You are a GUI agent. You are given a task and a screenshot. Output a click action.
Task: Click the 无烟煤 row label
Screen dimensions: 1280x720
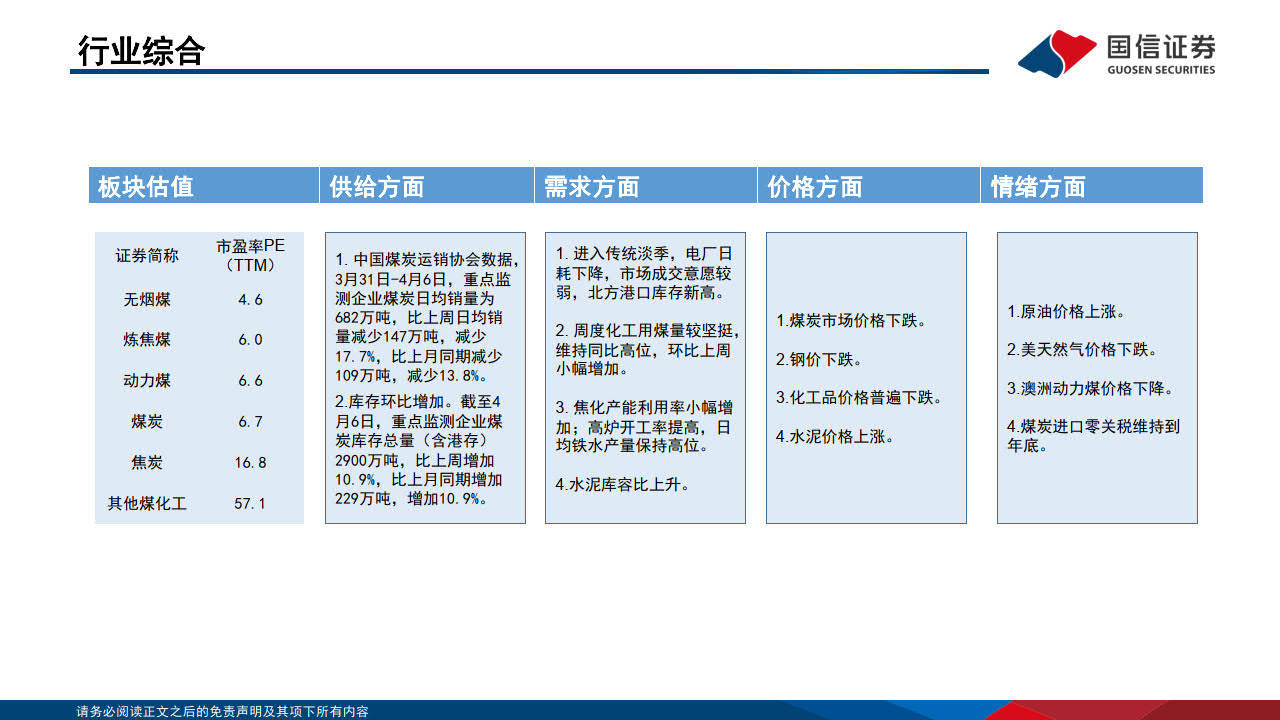tap(147, 299)
